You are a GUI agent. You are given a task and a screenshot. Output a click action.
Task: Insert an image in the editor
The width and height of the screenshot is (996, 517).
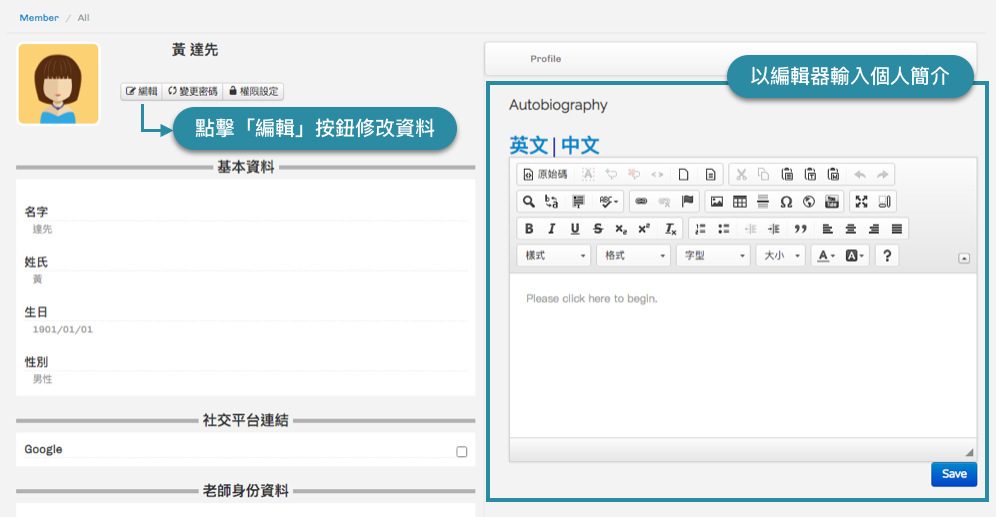717,202
